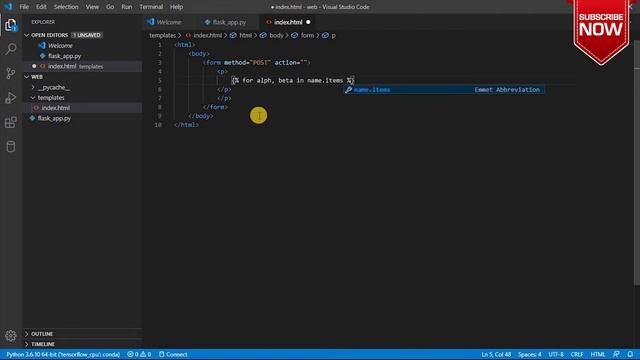The width and height of the screenshot is (640, 360).
Task: Click the unsaved dot on index.html tab
Action: [x=308, y=22]
